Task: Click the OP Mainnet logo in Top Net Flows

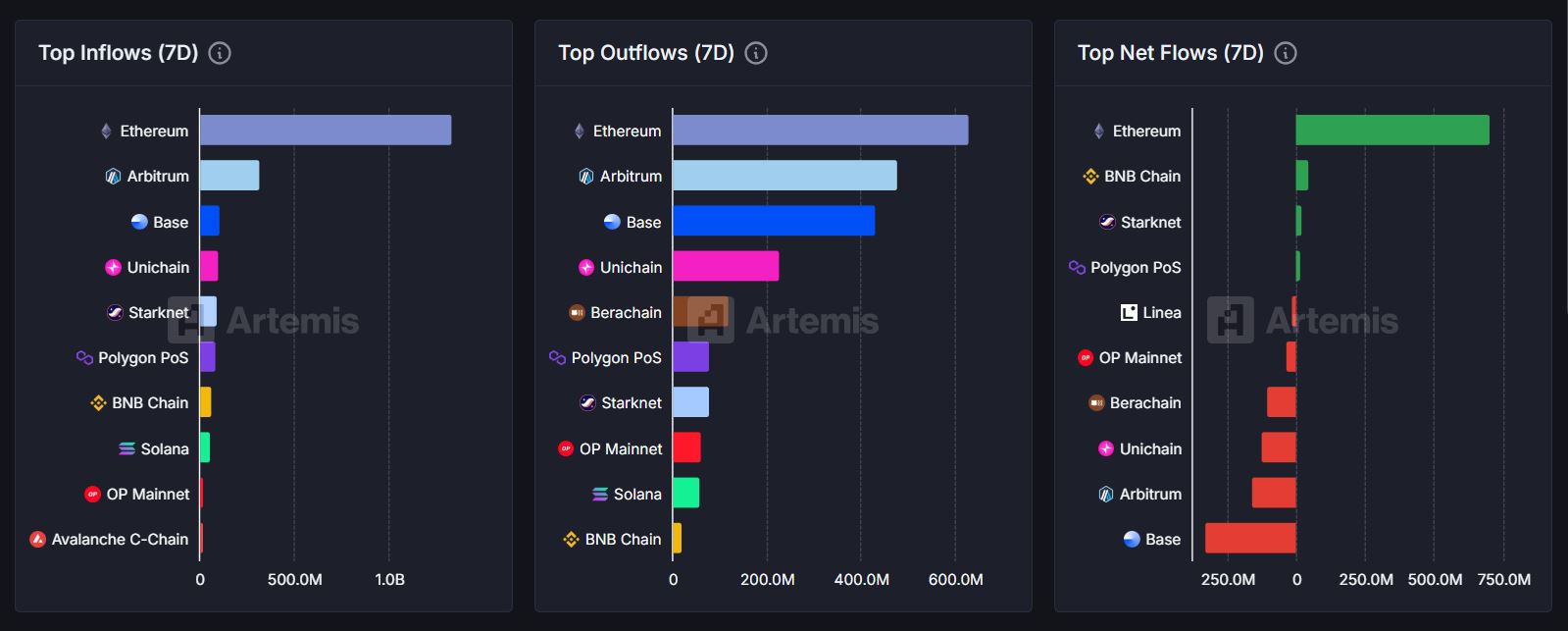Action: pyautogui.click(x=1086, y=358)
